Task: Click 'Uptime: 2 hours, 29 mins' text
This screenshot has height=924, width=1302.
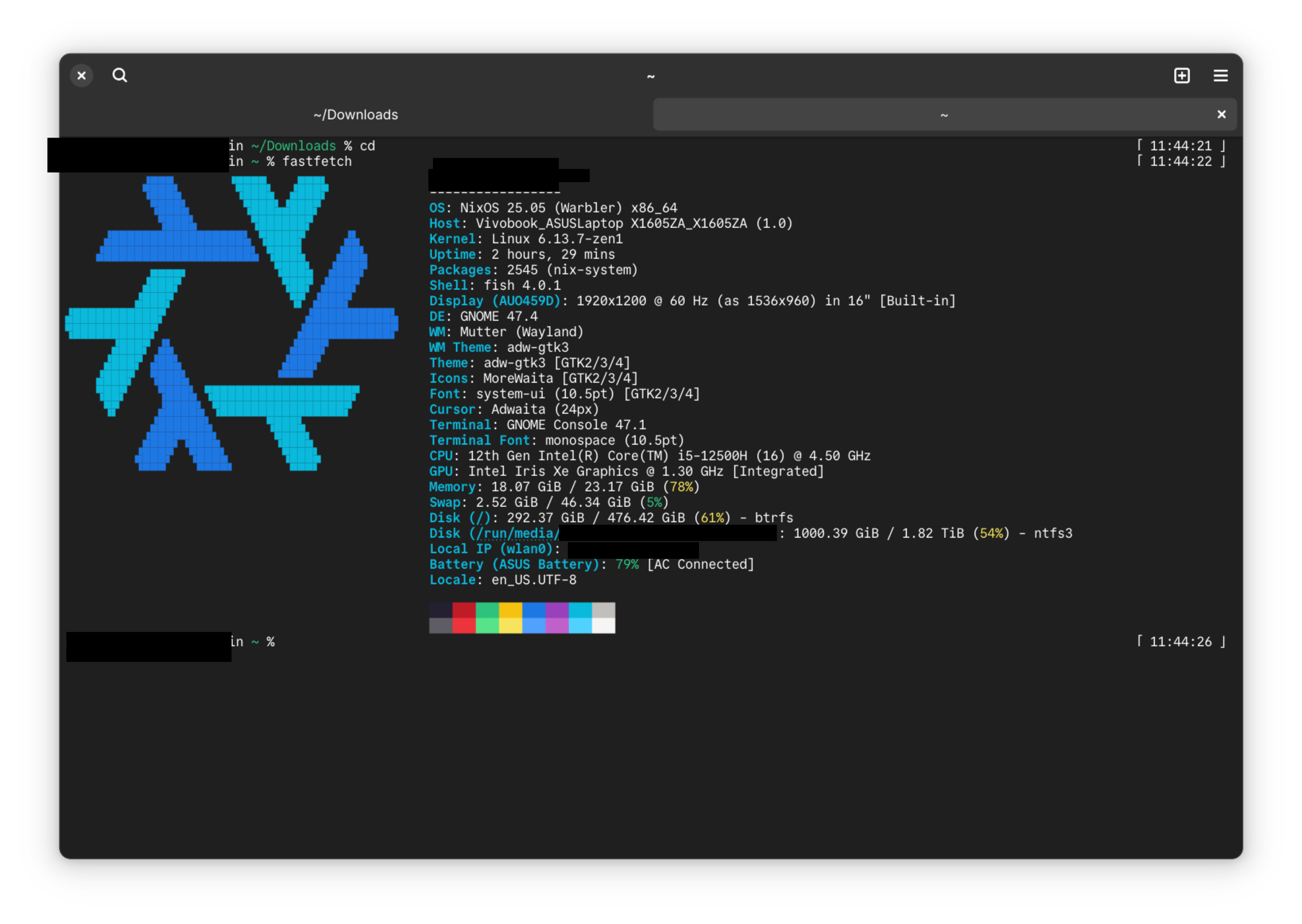Action: coord(522,254)
